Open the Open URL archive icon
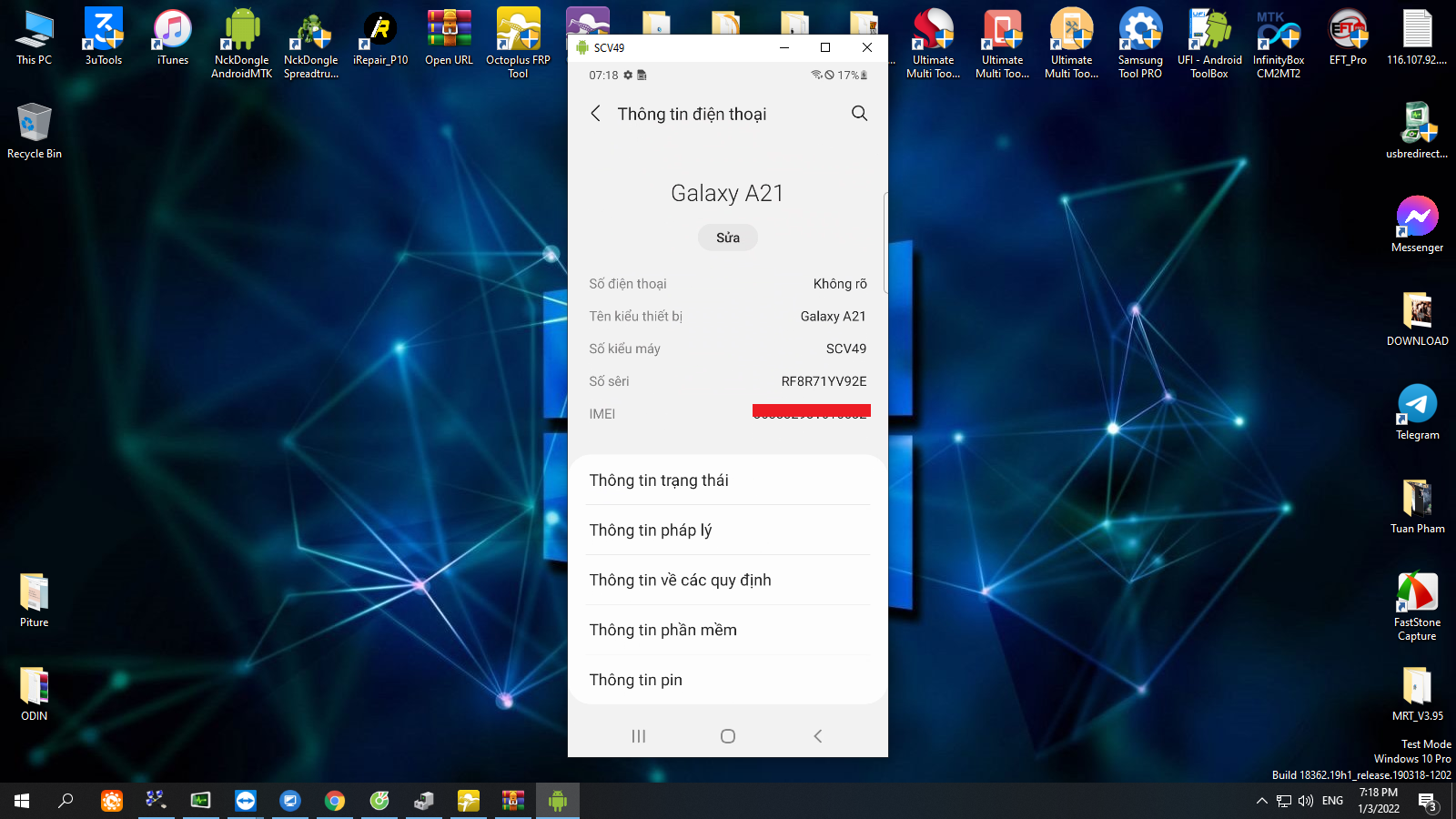This screenshot has width=1456, height=819. pyautogui.click(x=450, y=38)
